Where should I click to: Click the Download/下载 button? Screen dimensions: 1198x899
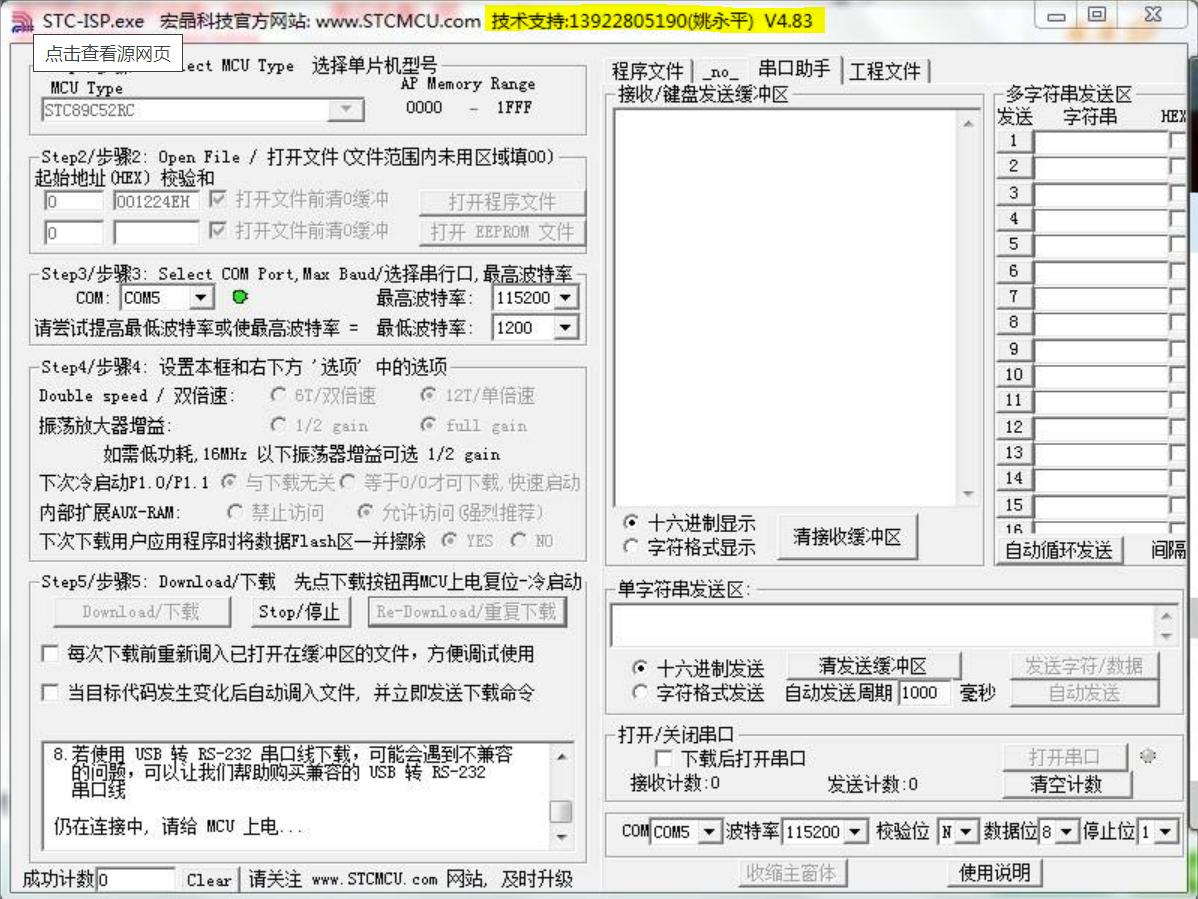pos(141,612)
